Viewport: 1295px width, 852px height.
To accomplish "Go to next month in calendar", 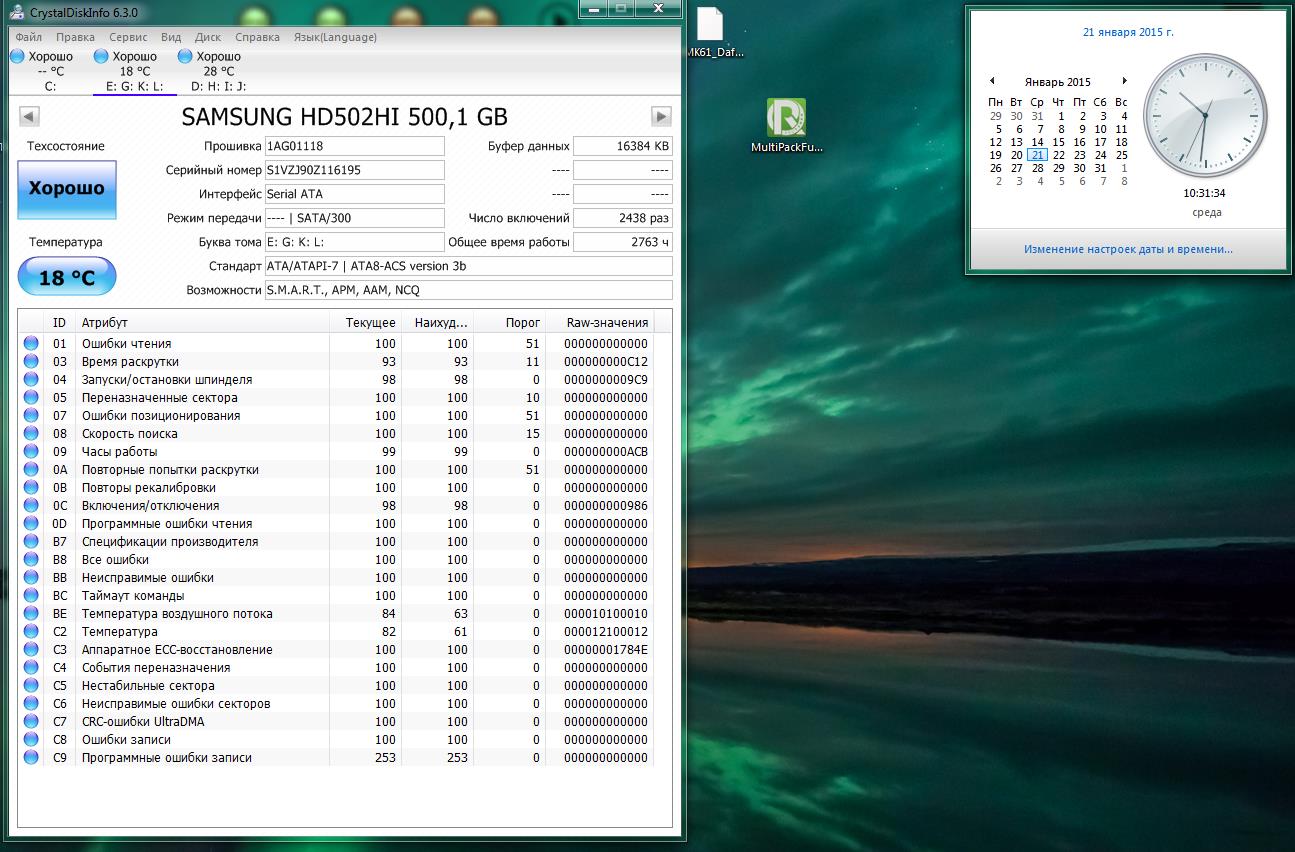I will tap(1124, 81).
